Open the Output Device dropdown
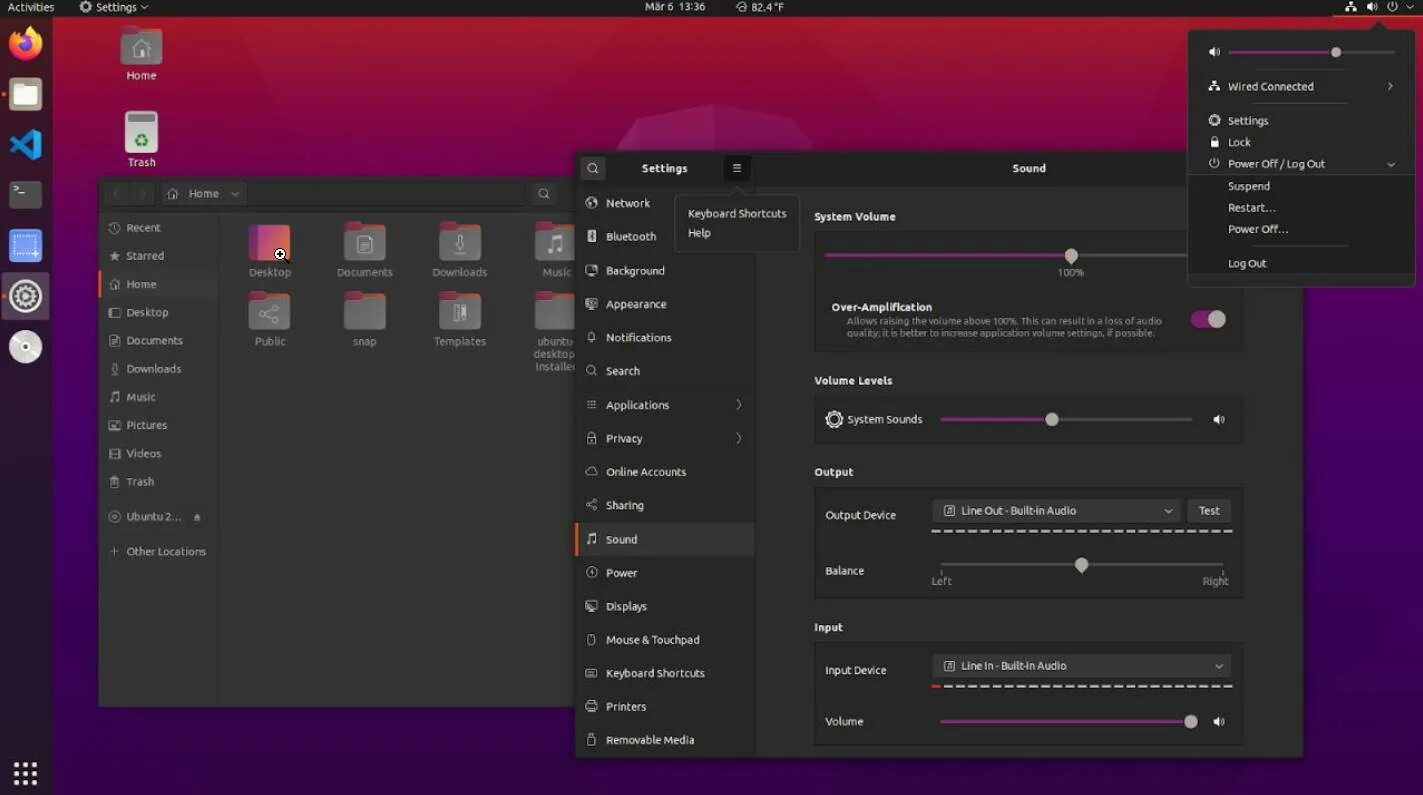The height and width of the screenshot is (795, 1423). 1057,511
